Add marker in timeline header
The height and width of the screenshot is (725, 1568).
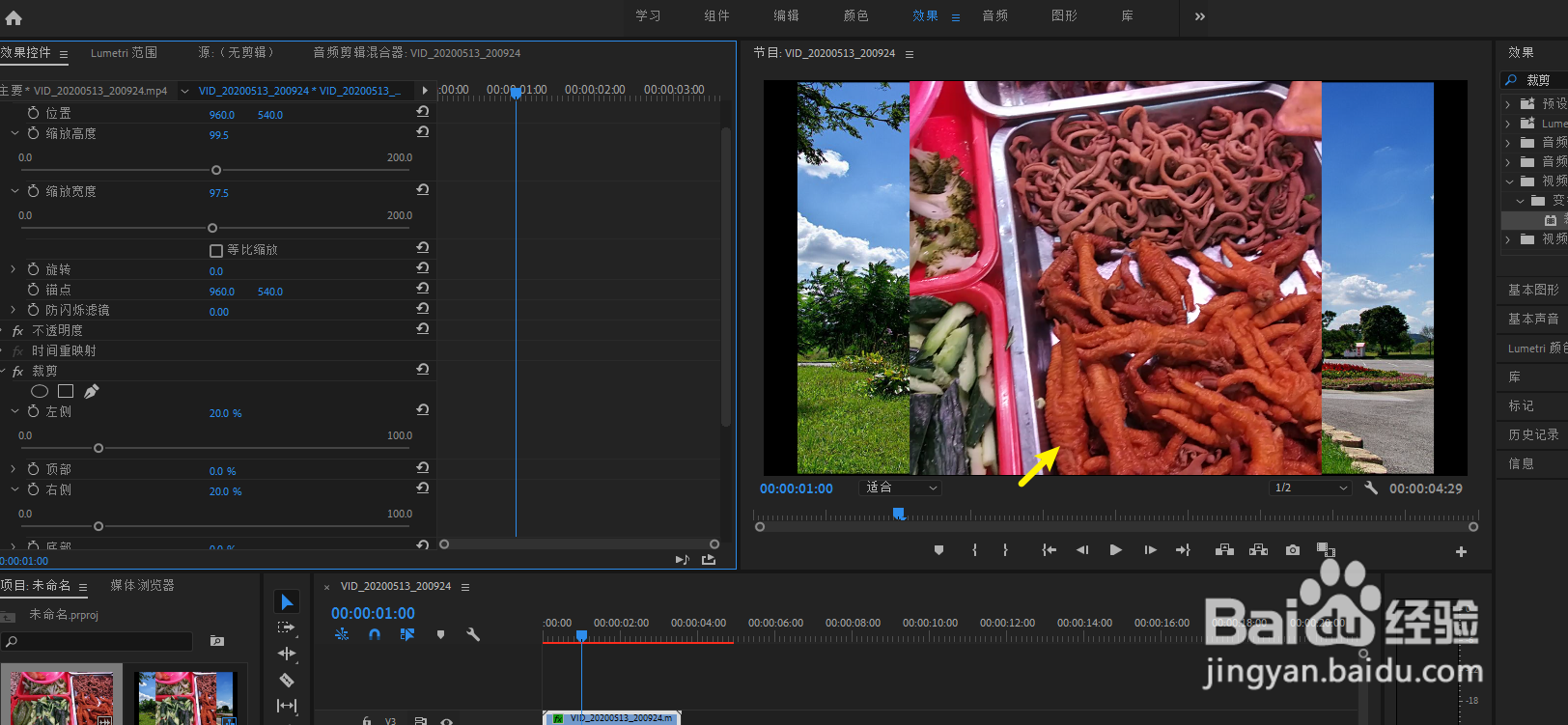(x=440, y=634)
